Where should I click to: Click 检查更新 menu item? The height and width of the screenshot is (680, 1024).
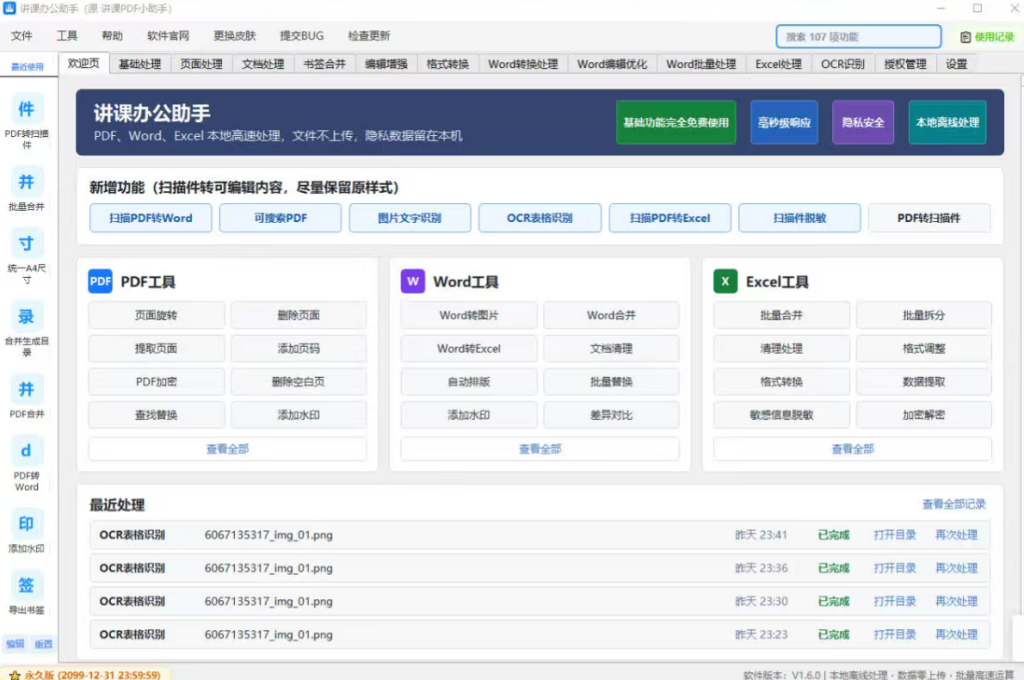(x=369, y=36)
